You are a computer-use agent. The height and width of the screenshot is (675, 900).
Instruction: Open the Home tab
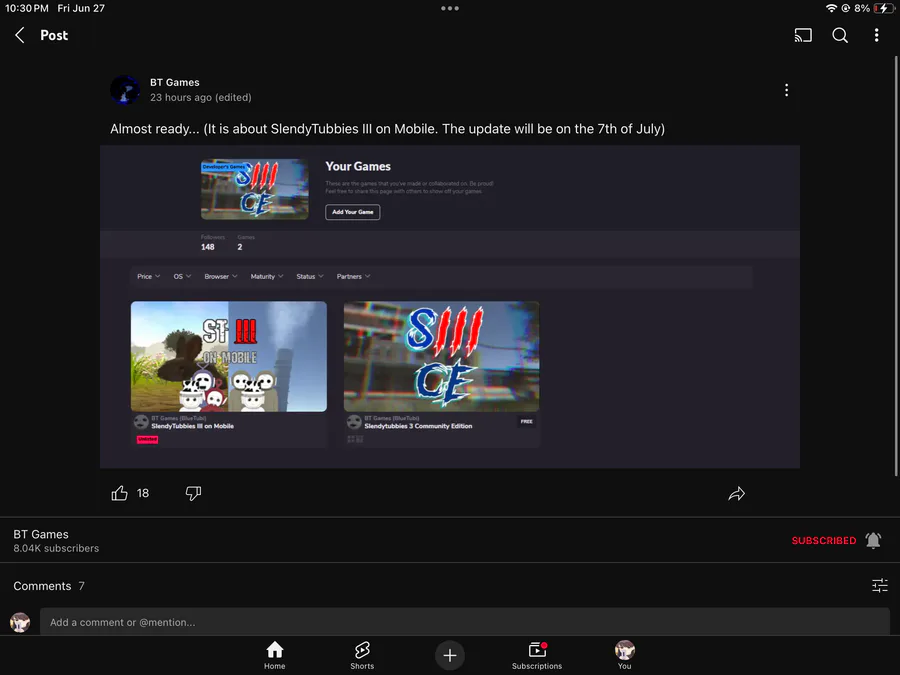[274, 655]
